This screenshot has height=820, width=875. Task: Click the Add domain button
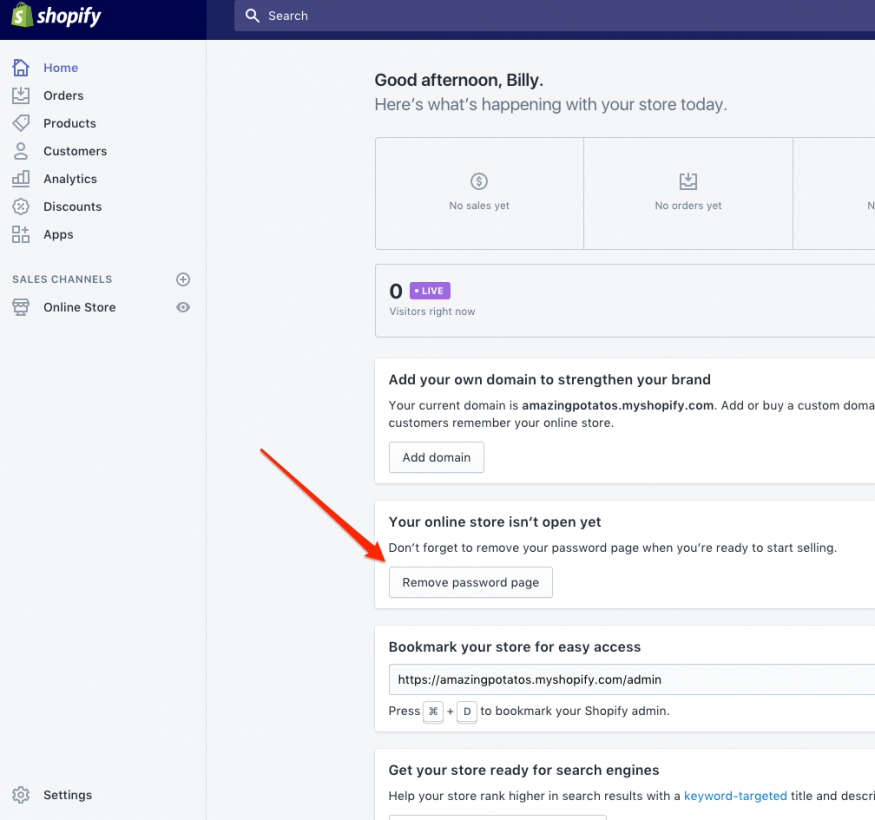coord(436,457)
